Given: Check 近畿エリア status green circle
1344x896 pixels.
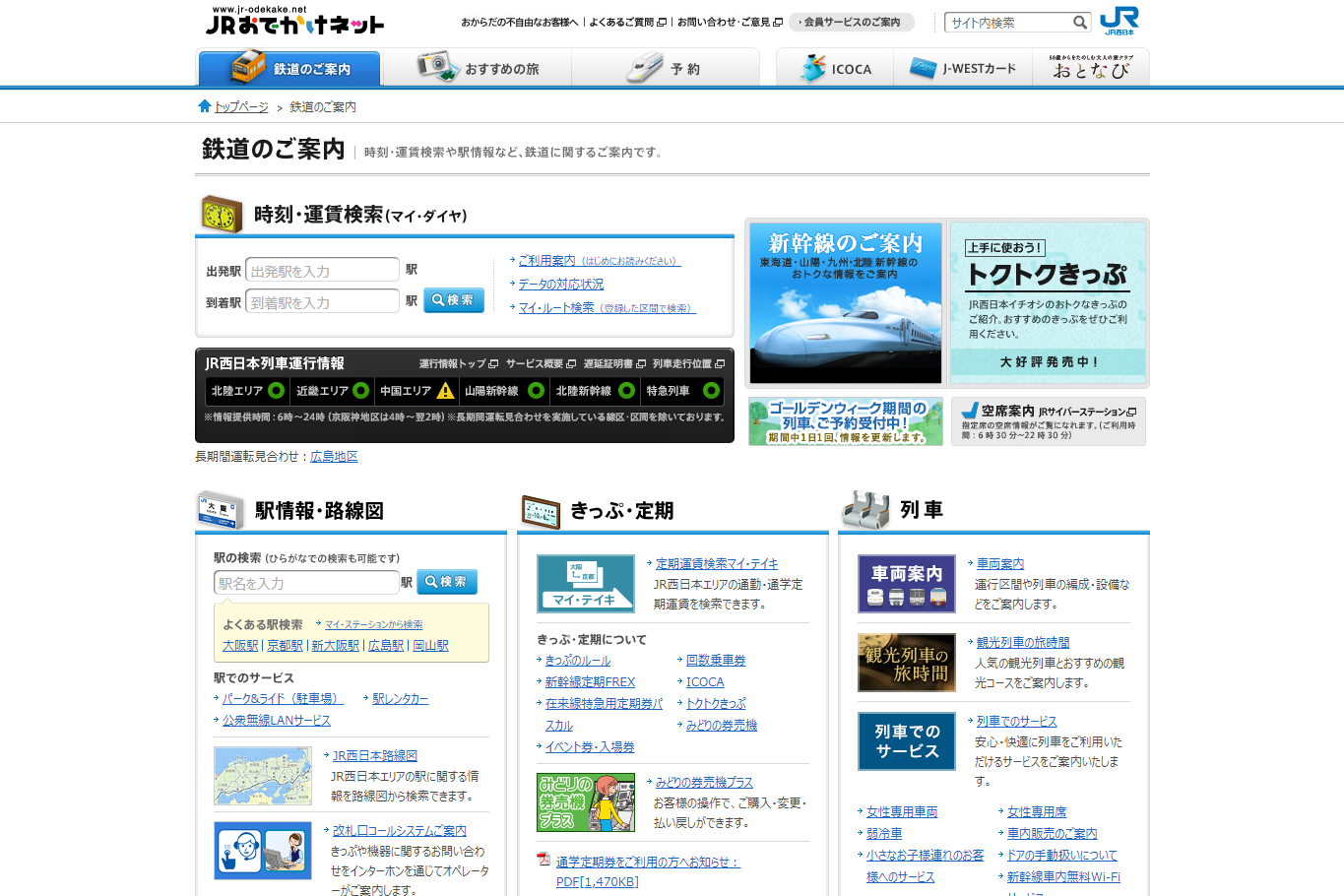Looking at the screenshot, I should 360,391.
